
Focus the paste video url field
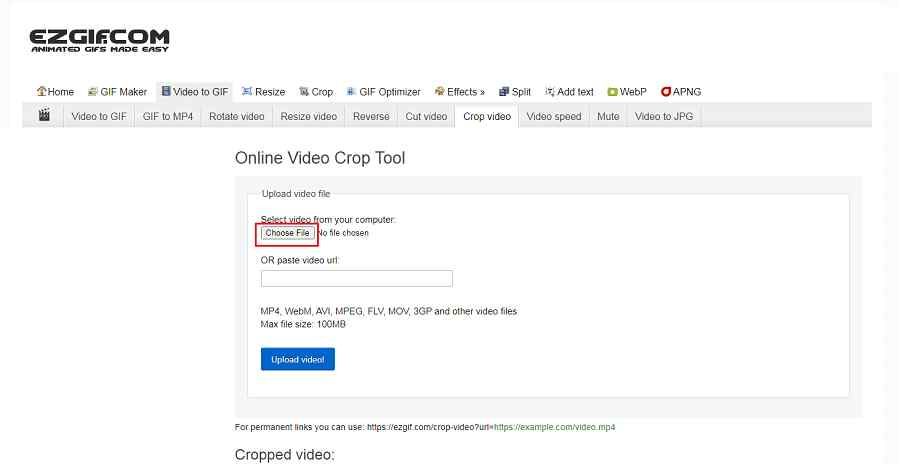pyautogui.click(x=356, y=279)
